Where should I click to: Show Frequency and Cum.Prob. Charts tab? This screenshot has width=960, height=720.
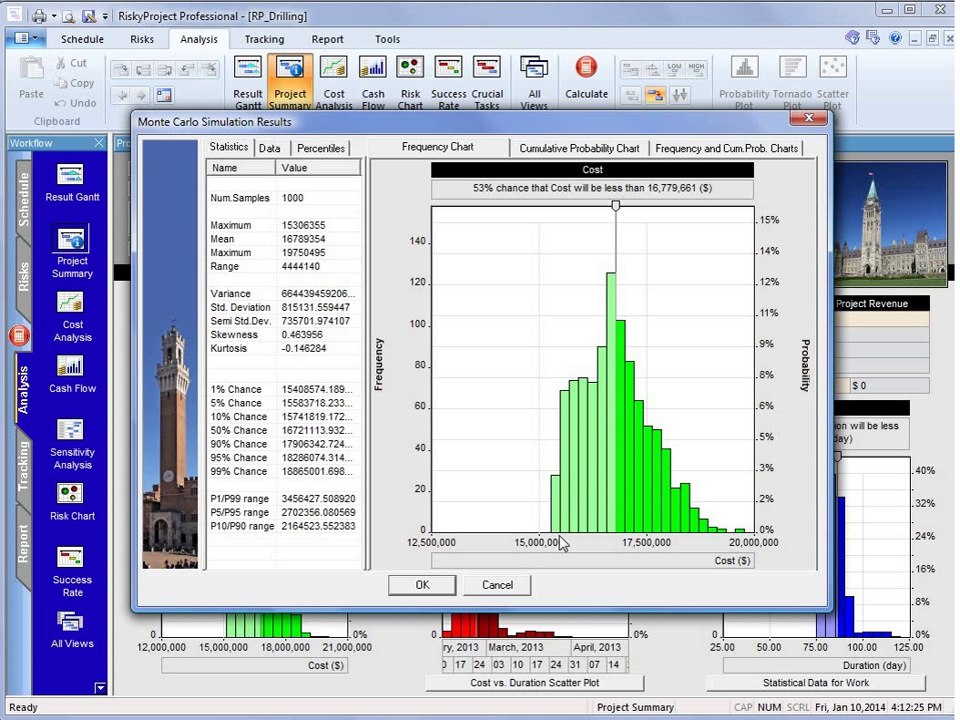tap(727, 148)
